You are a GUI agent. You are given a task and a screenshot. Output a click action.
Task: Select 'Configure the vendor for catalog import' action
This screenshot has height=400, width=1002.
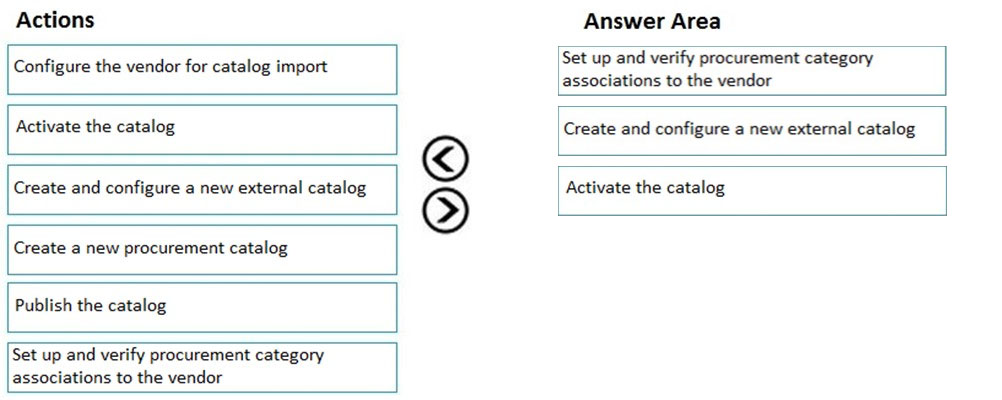click(202, 70)
